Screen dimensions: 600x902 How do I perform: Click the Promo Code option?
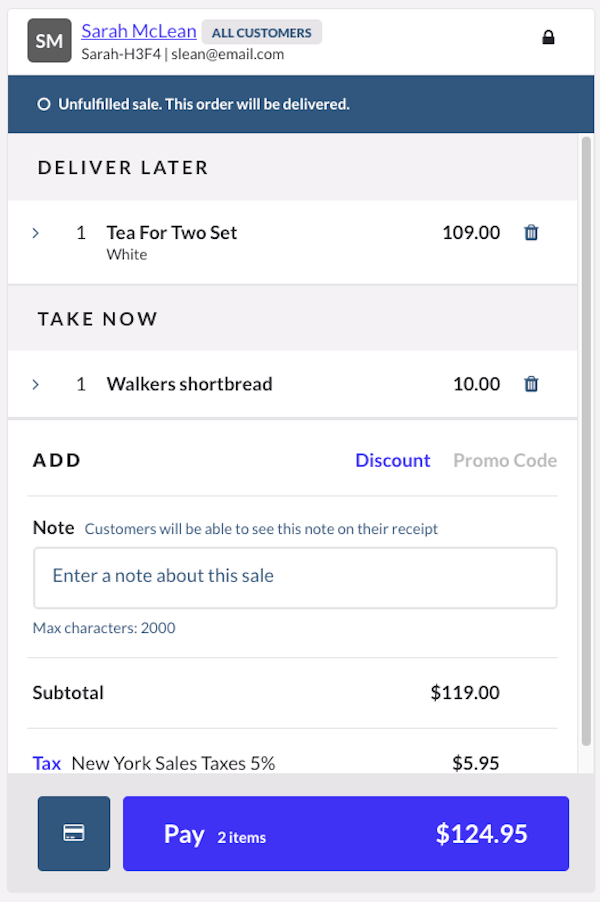pyautogui.click(x=505, y=460)
